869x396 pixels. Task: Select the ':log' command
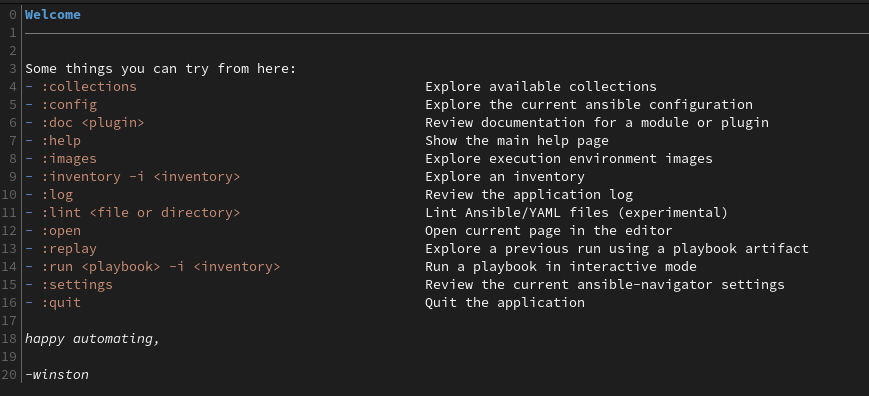click(x=57, y=195)
